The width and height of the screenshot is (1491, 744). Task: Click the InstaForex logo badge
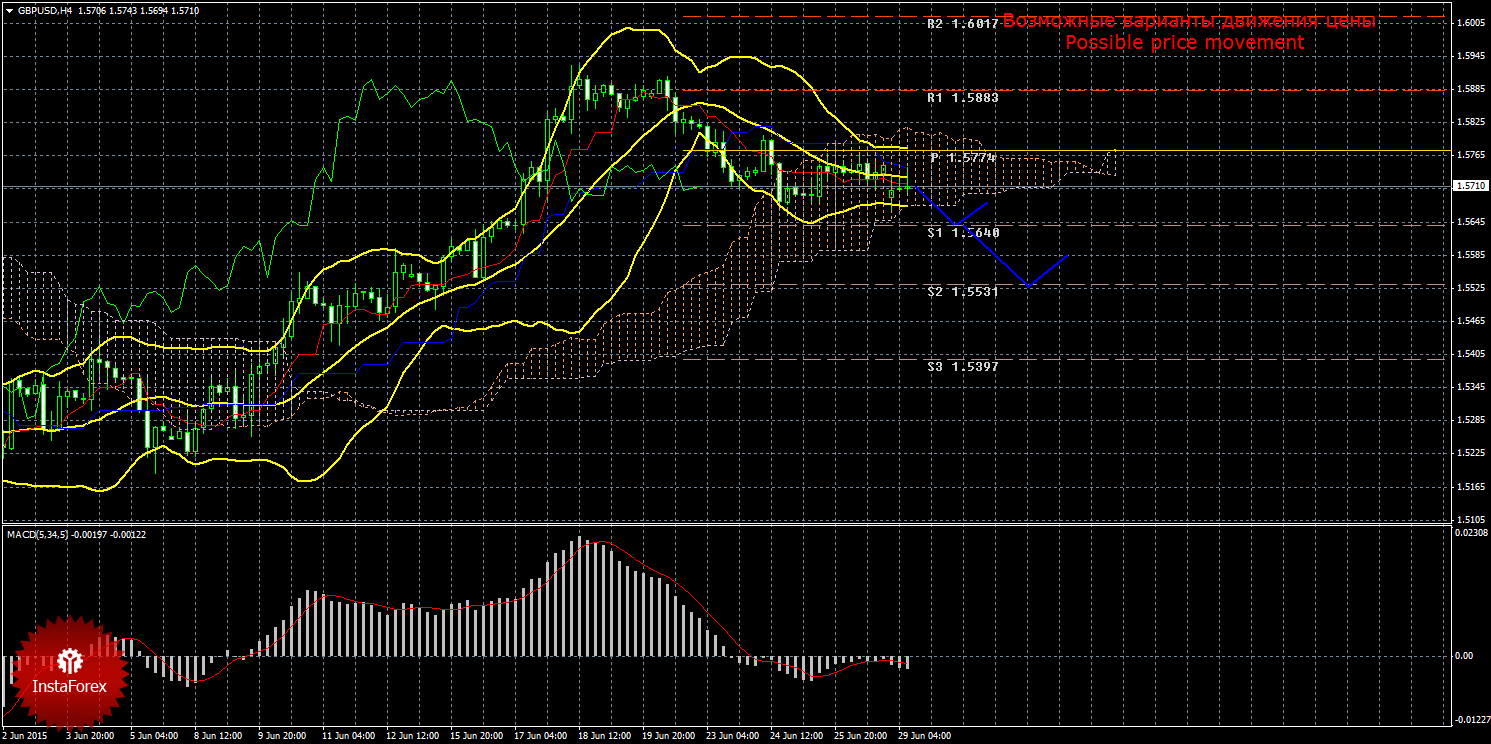pyautogui.click(x=70, y=673)
